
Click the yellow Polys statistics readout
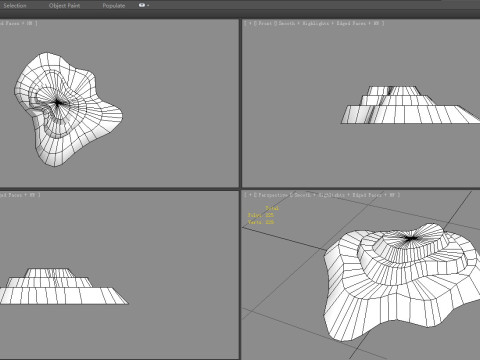[x=261, y=215]
